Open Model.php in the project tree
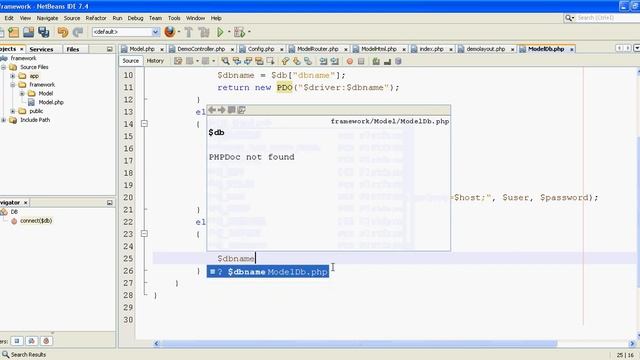This screenshot has width=640, height=360. 50,102
